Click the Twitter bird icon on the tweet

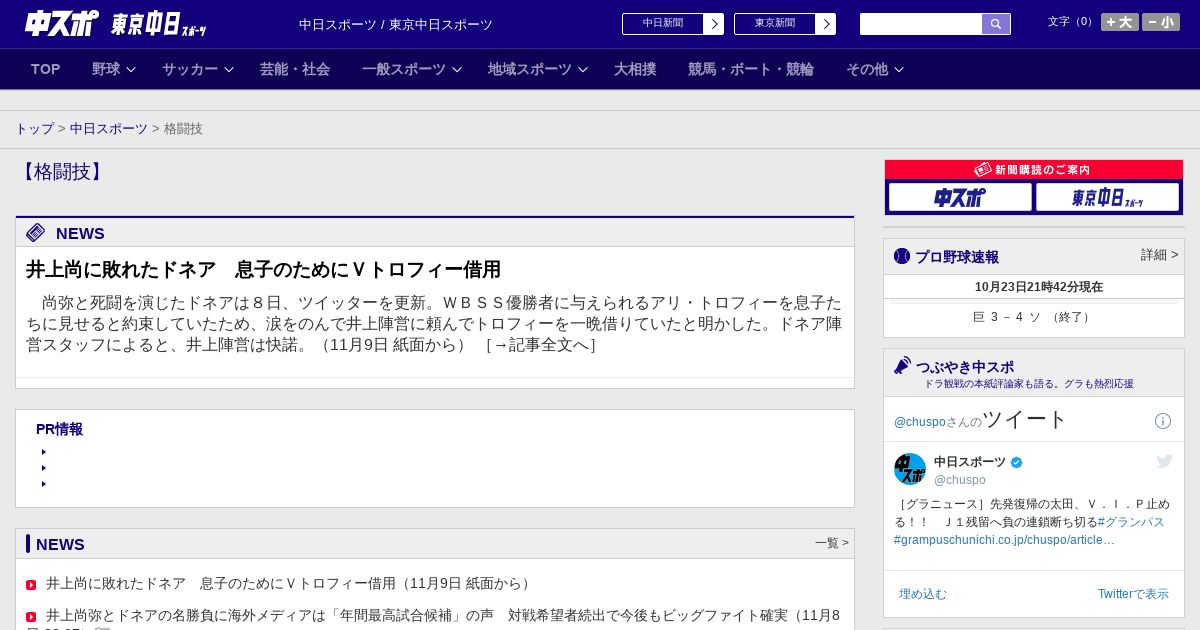click(1164, 461)
